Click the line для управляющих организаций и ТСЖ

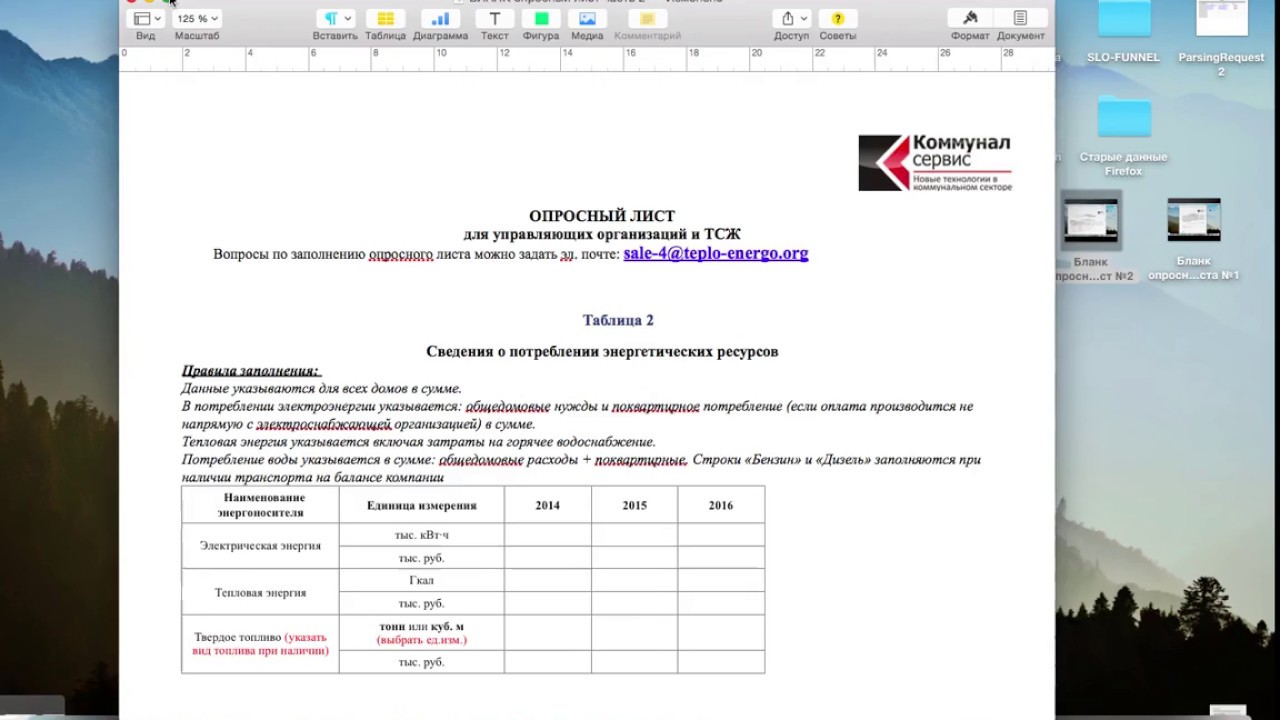click(x=602, y=235)
